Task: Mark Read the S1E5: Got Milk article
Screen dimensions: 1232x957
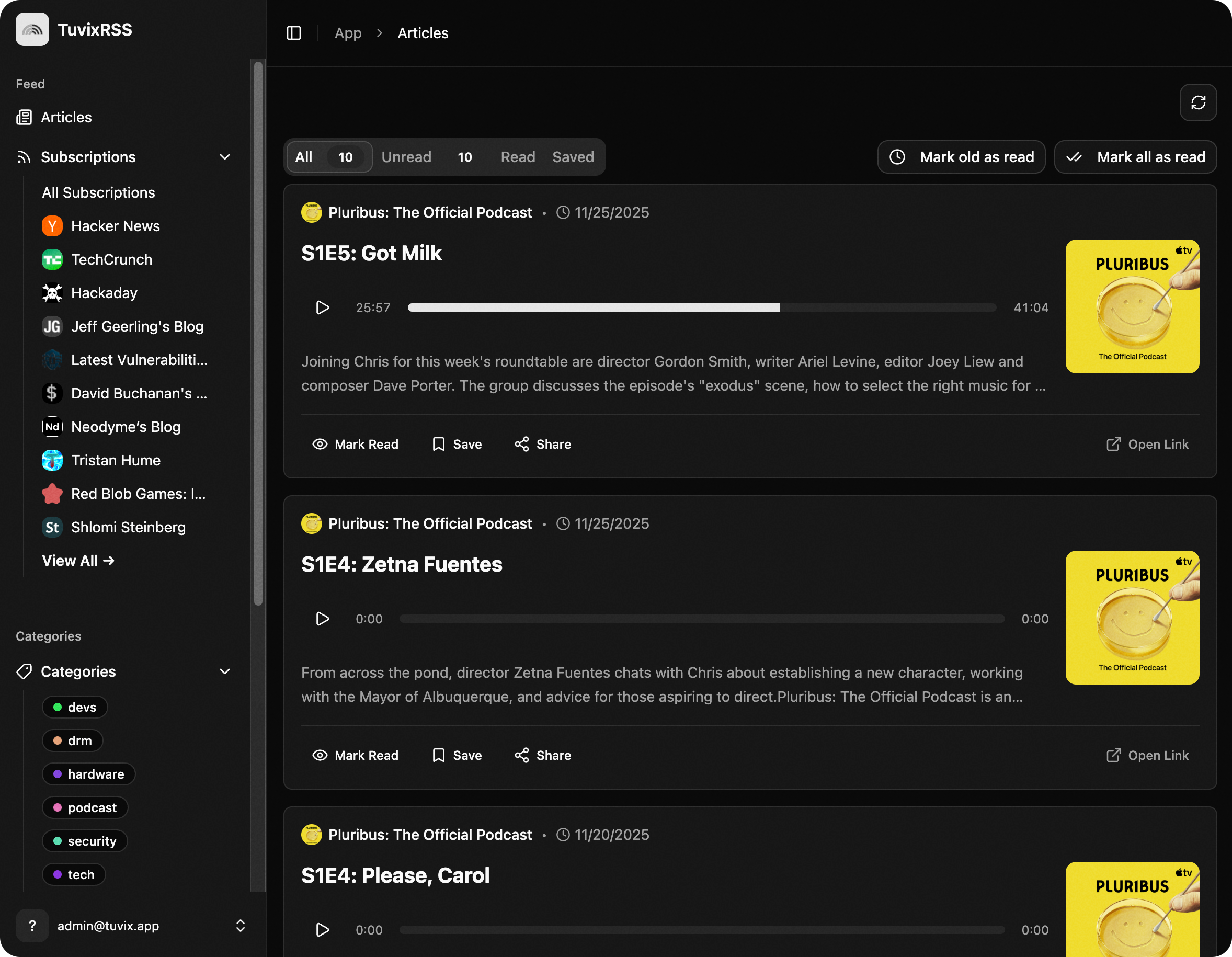Action: point(356,444)
